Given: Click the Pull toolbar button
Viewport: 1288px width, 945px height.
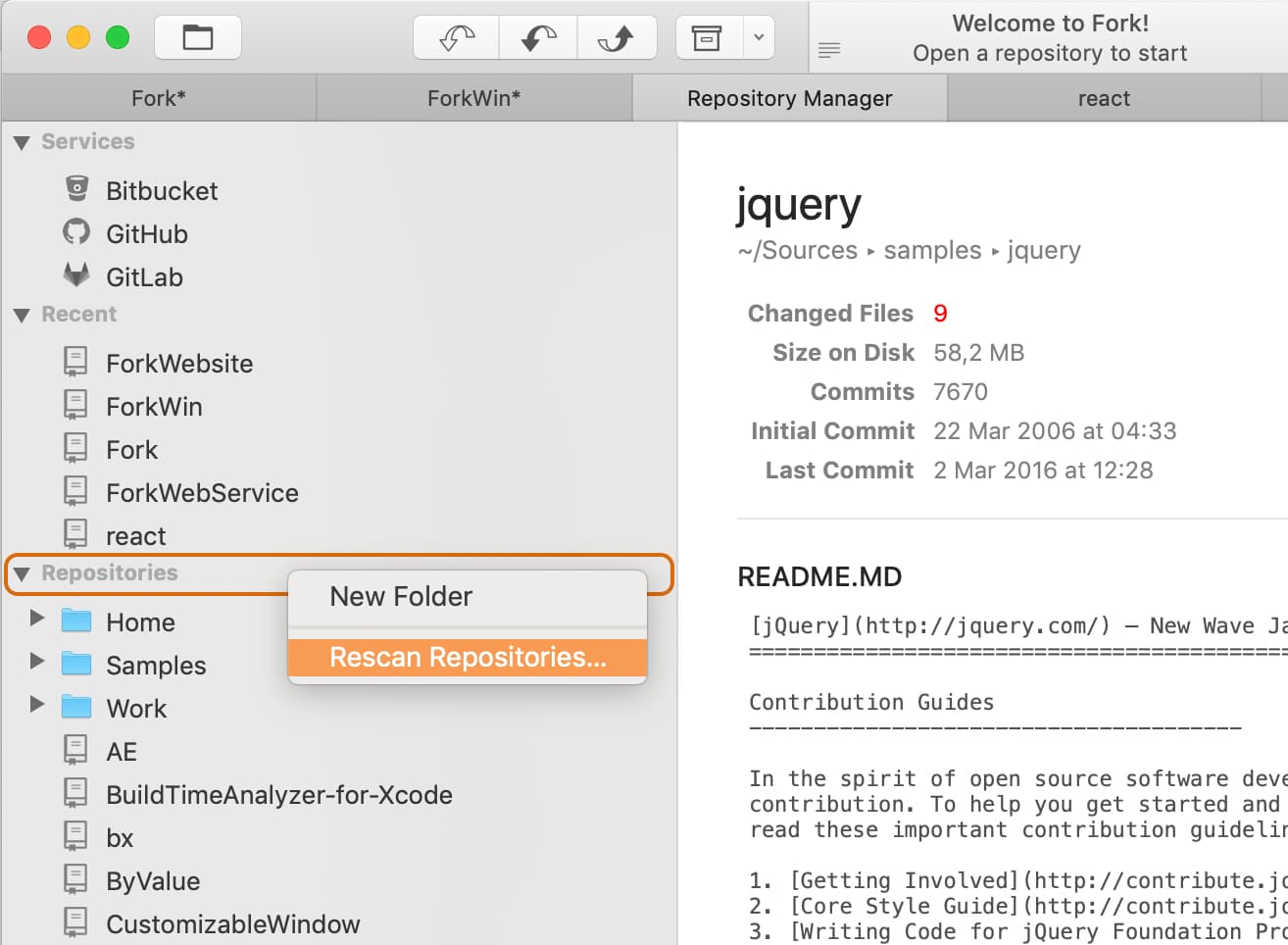Looking at the screenshot, I should click(x=538, y=38).
